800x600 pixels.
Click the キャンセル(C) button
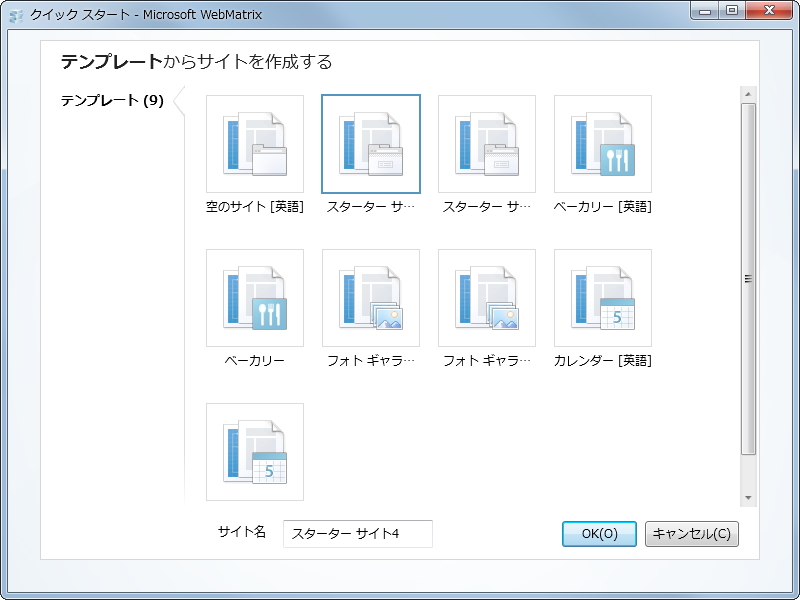click(691, 534)
